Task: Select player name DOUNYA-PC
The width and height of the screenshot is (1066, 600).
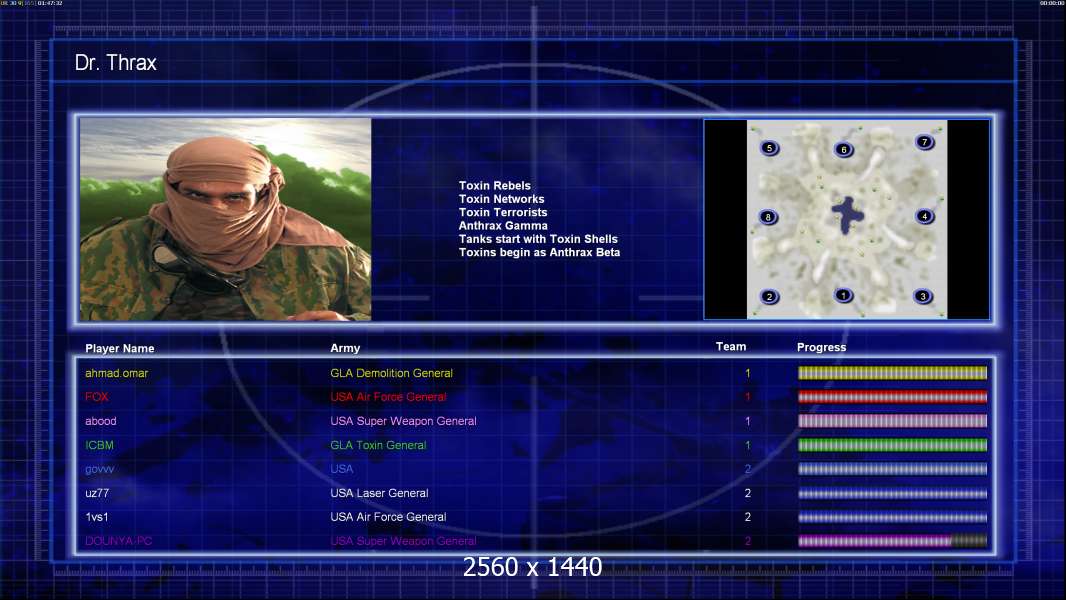Action: pos(118,542)
